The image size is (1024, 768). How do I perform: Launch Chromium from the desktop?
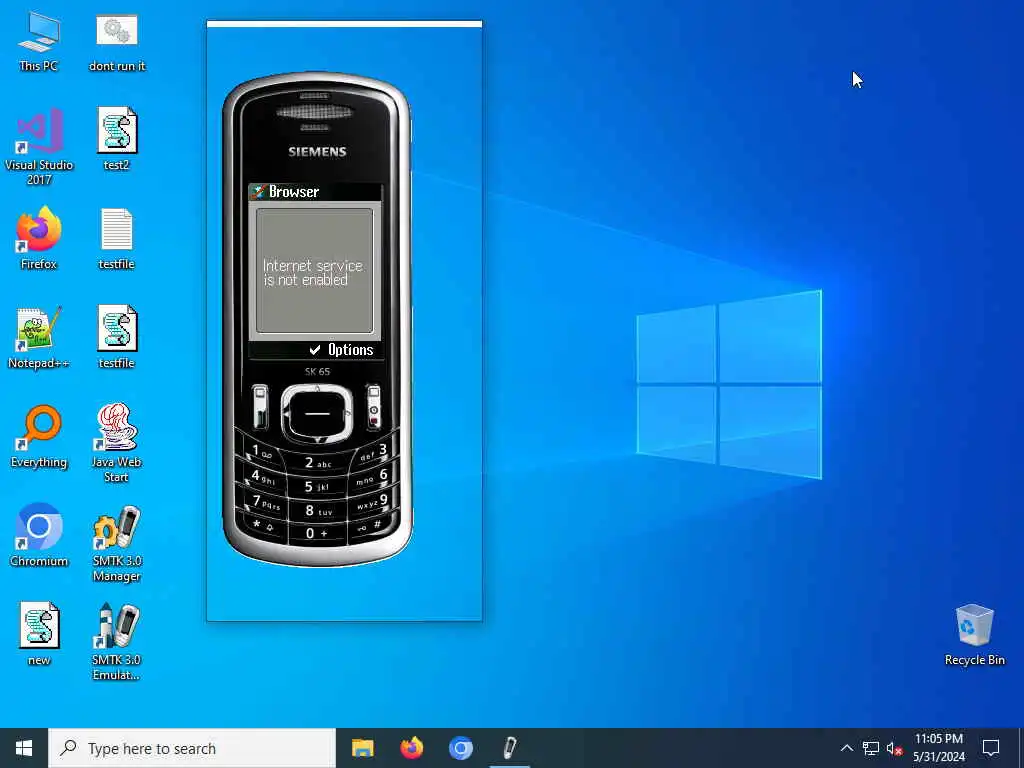(39, 536)
